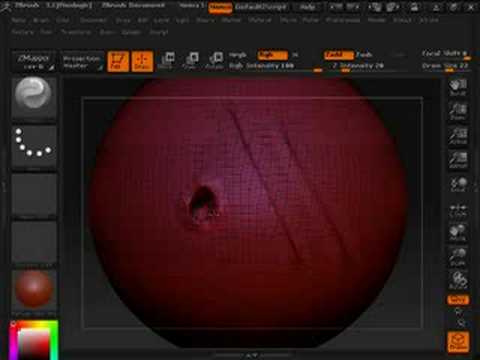Open the empty texture picker slot
This screenshot has width=480, height=360.
(x=34, y=243)
